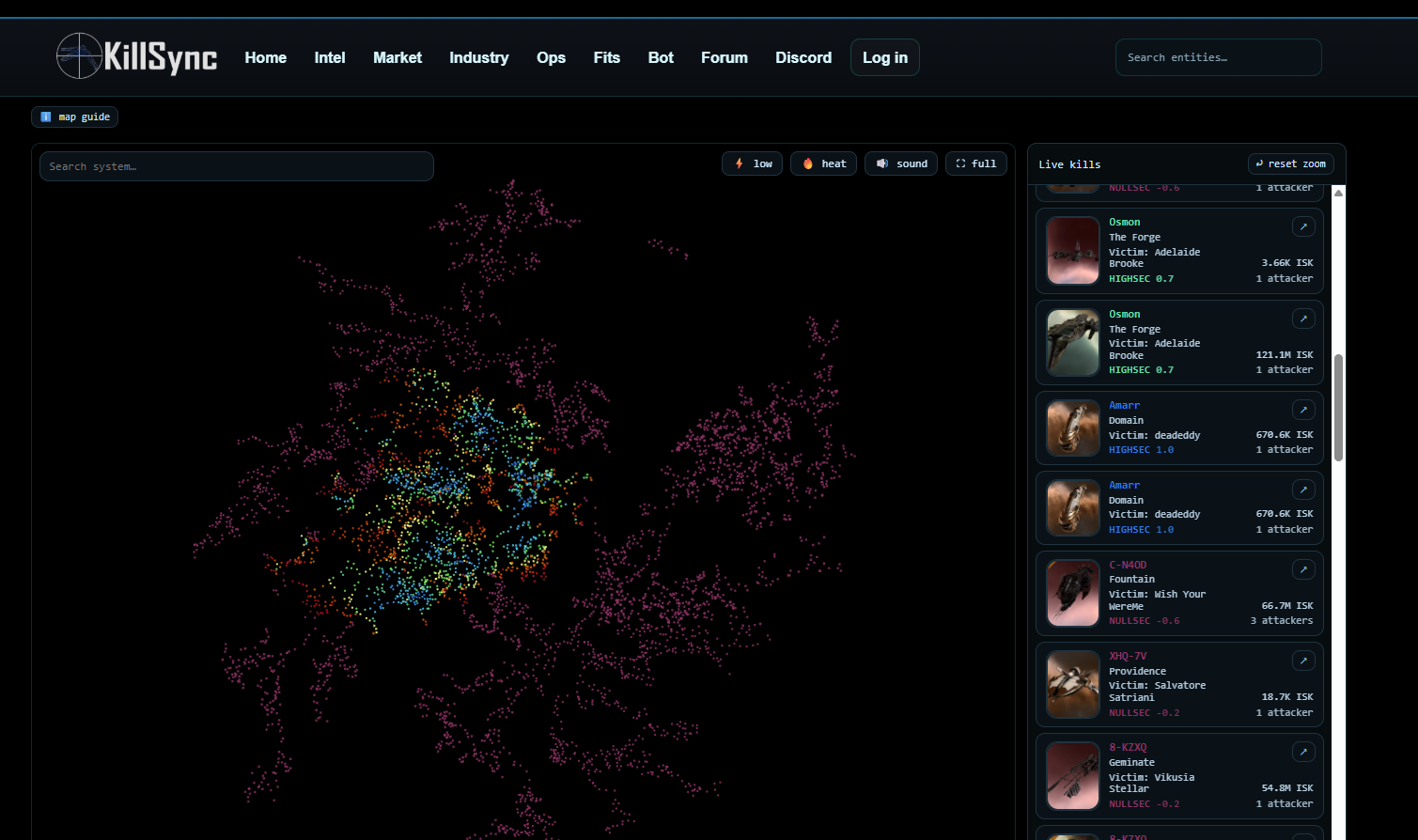
Task: Expand the map to full screen
Action: [975, 163]
